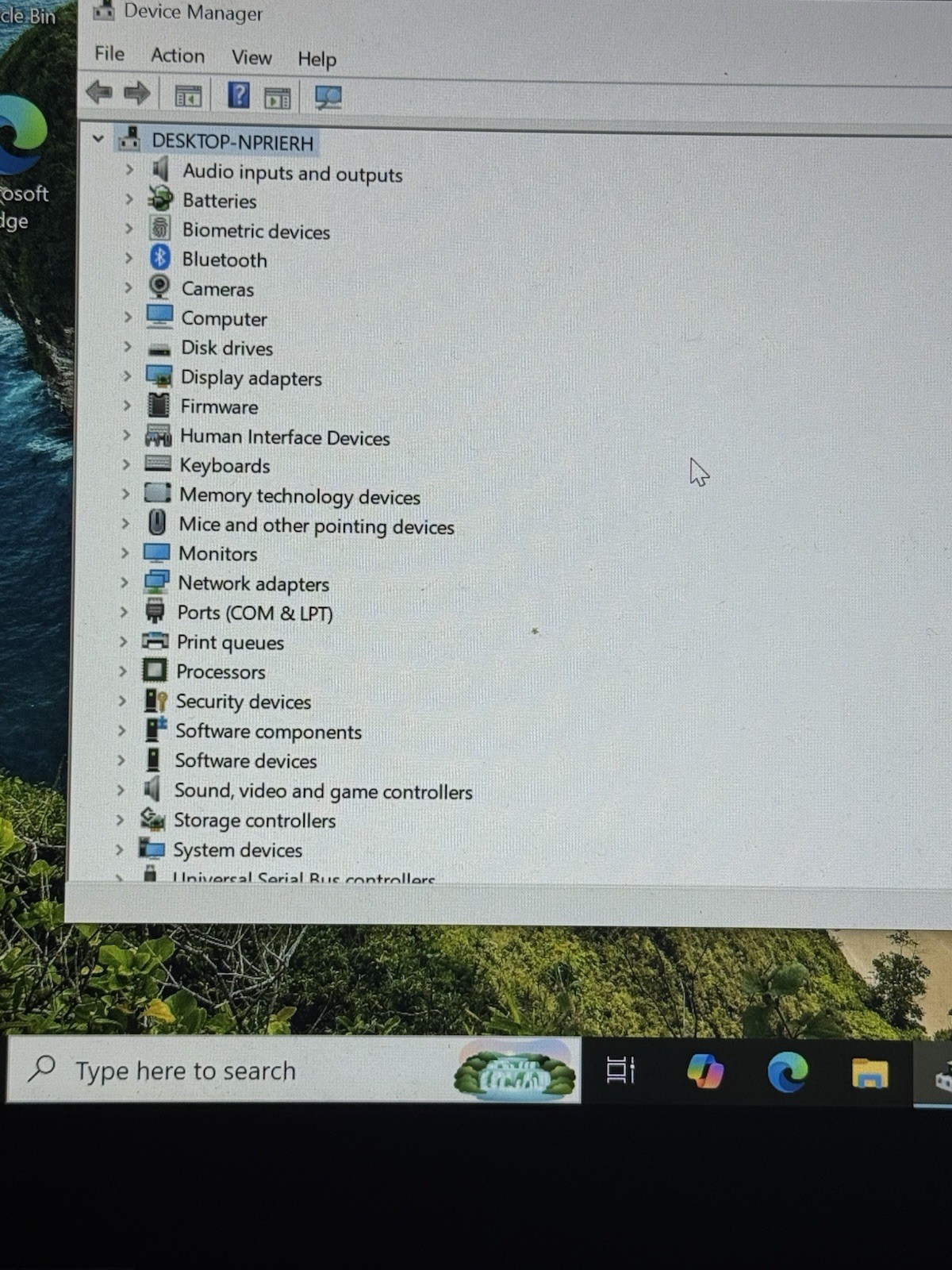
Task: Click the Batteries icon
Action: tap(161, 198)
